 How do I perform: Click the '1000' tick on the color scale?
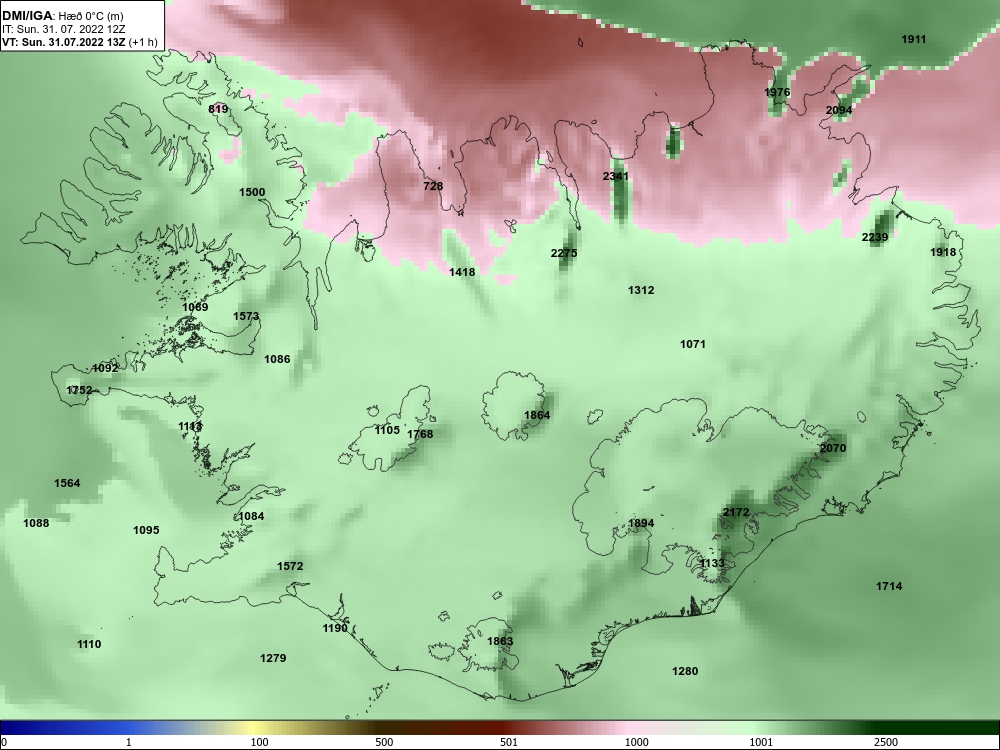click(x=636, y=742)
